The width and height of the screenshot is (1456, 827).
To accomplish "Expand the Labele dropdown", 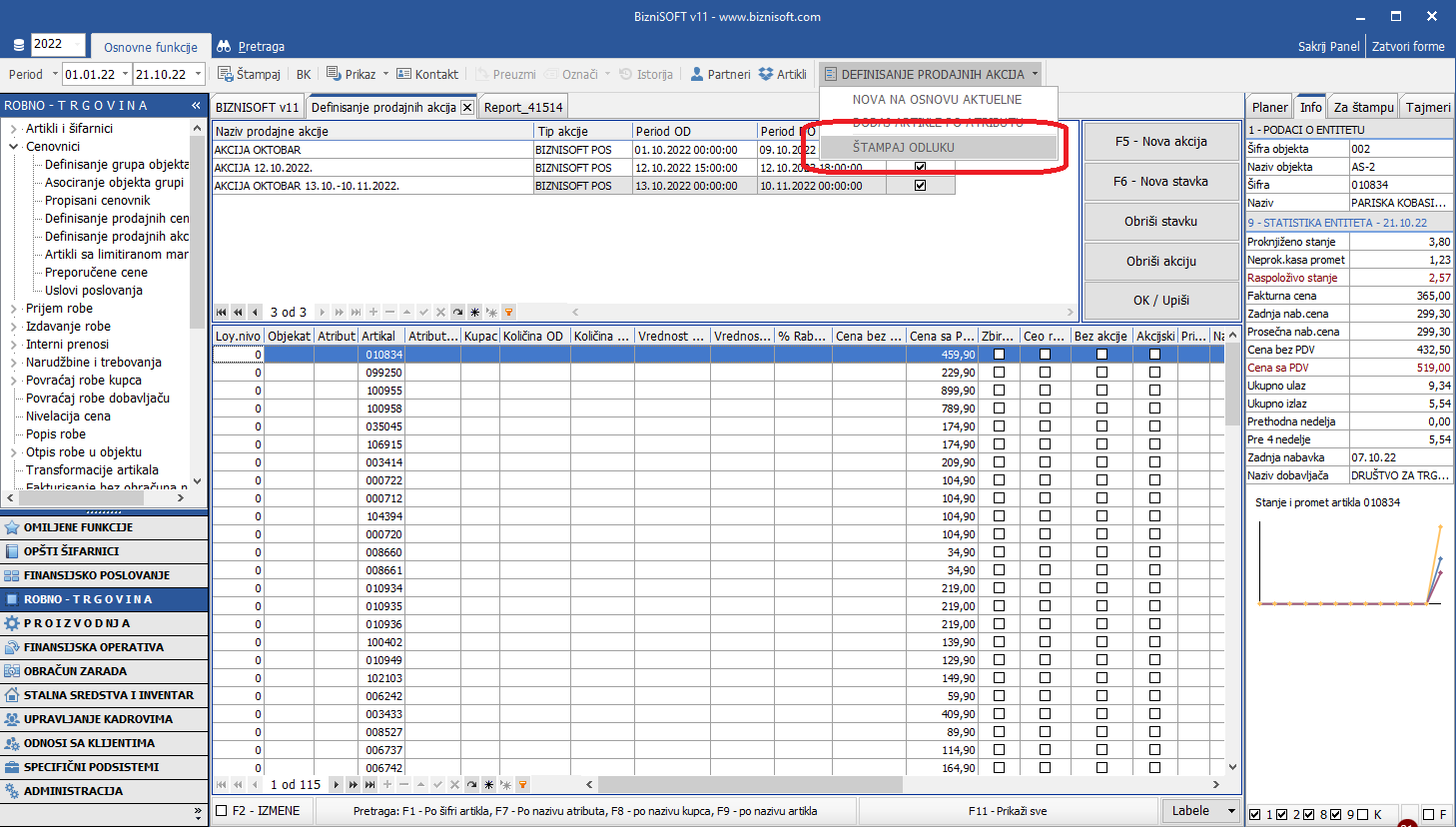I will [1230, 811].
